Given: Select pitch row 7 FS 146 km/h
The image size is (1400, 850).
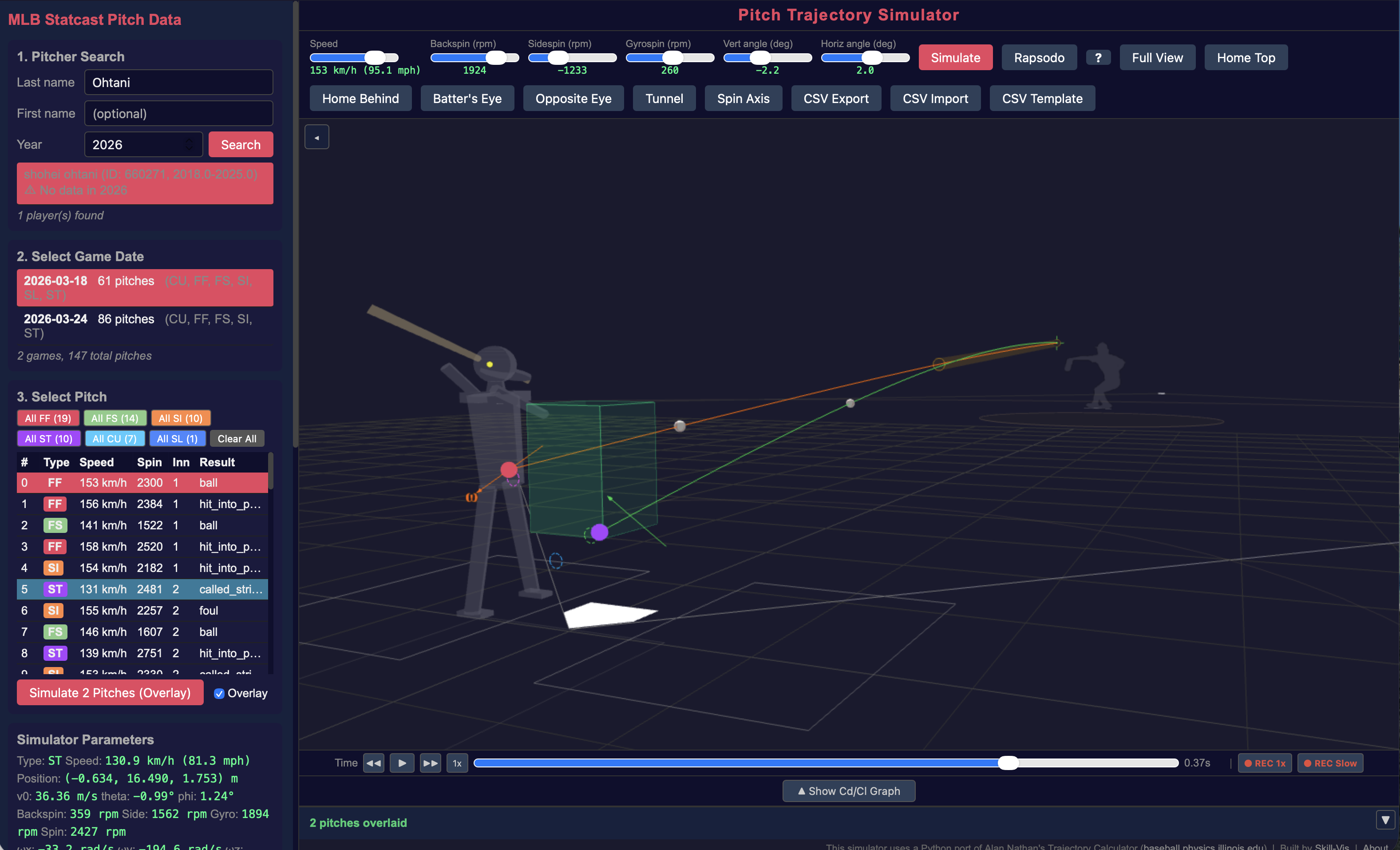Looking at the screenshot, I should pyautogui.click(x=142, y=632).
